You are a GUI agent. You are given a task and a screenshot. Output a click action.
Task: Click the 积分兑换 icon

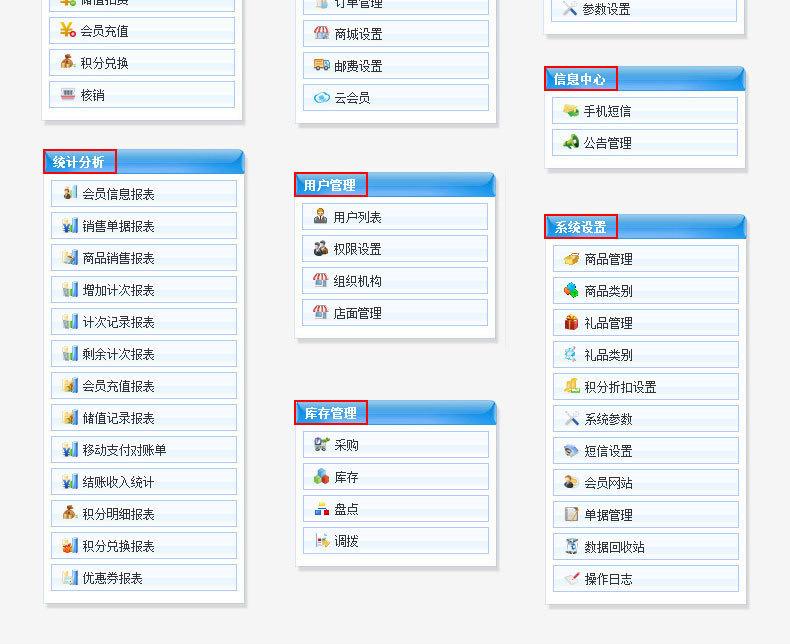click(x=67, y=63)
